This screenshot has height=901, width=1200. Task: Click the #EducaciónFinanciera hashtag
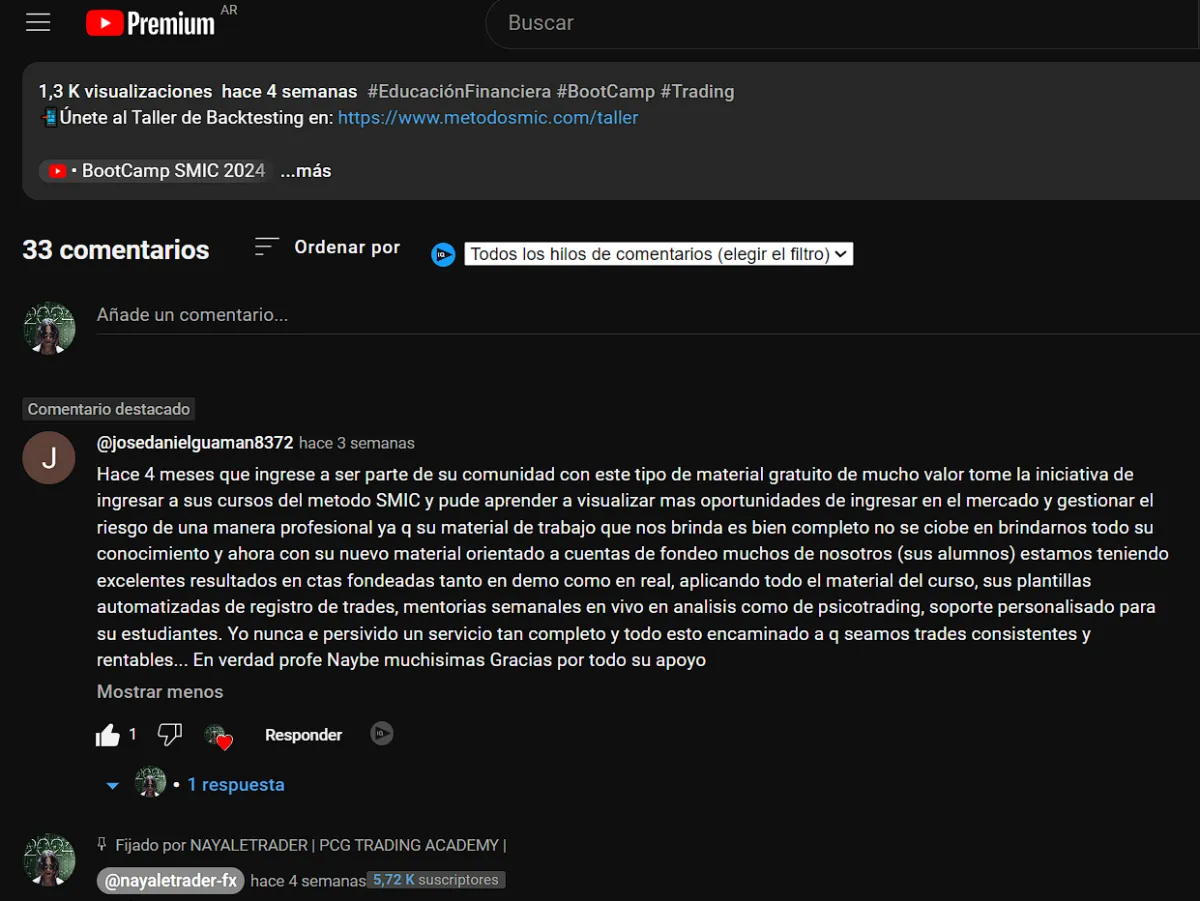click(459, 91)
